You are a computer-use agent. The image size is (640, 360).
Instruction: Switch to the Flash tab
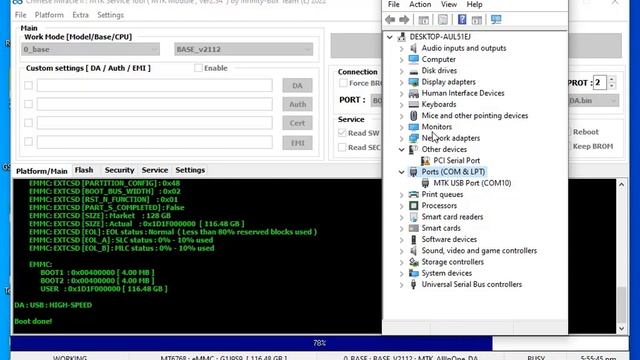[x=84, y=170]
